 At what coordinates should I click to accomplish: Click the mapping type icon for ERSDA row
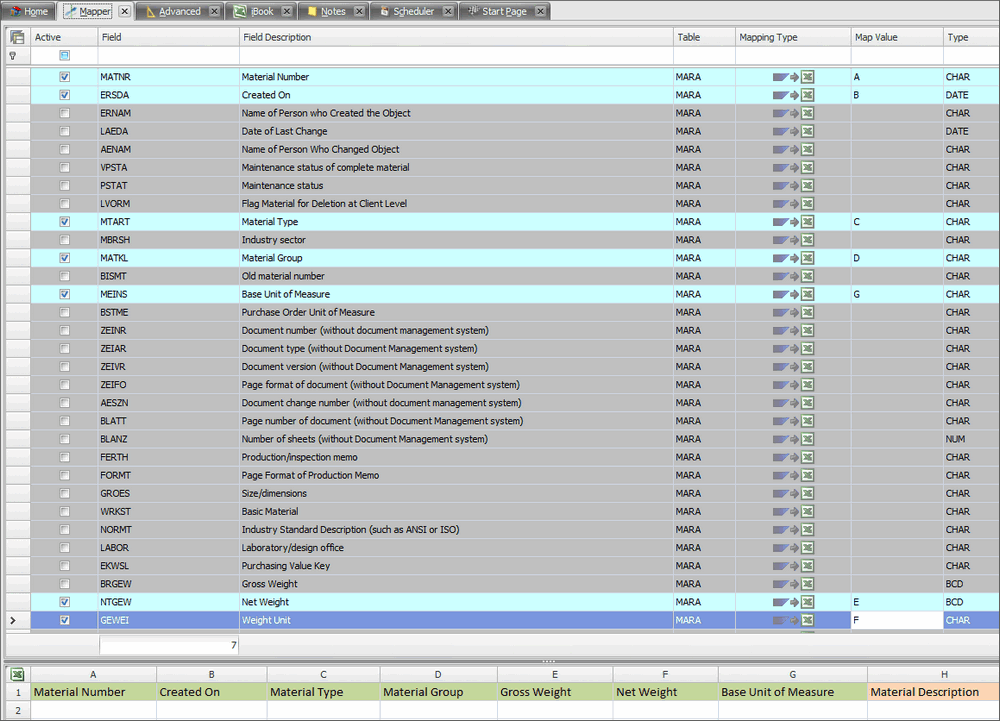pyautogui.click(x=785, y=95)
